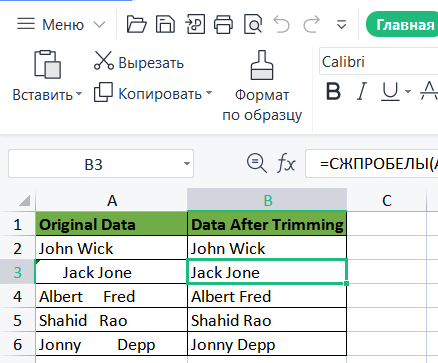Click the fill handle of cell B3
Screen dimensions: 438x363
point(347,283)
